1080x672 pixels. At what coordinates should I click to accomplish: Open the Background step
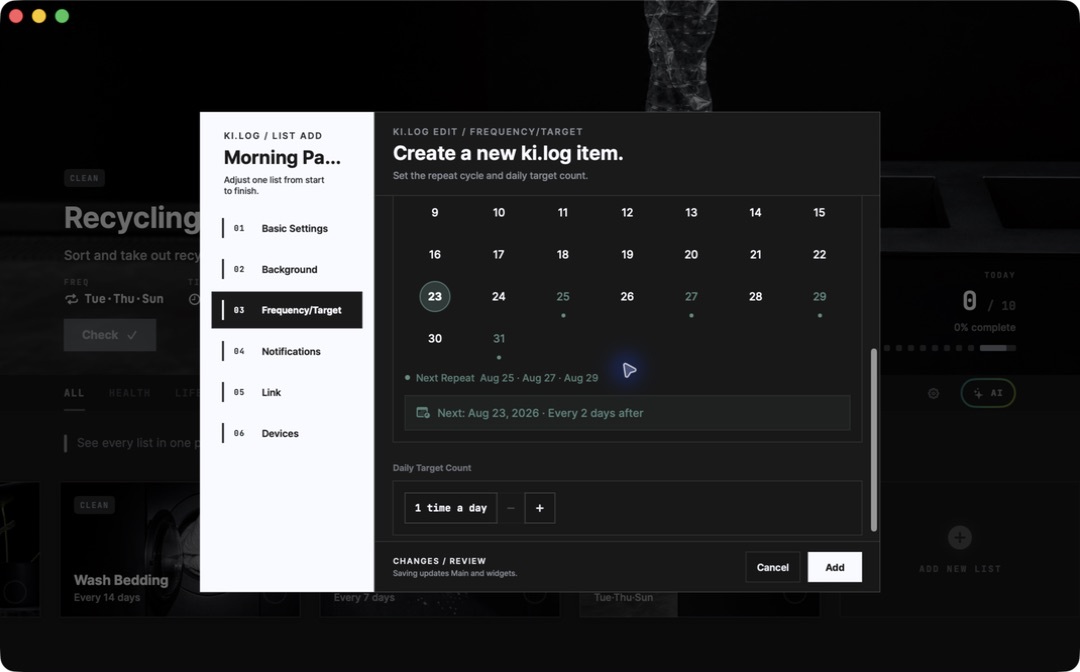287,269
